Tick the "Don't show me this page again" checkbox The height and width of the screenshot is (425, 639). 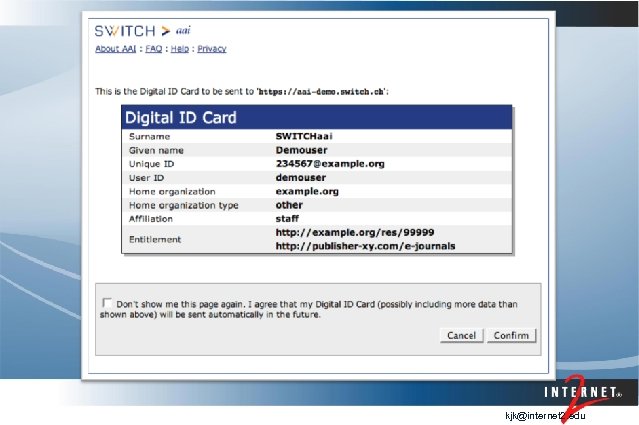pos(107,303)
